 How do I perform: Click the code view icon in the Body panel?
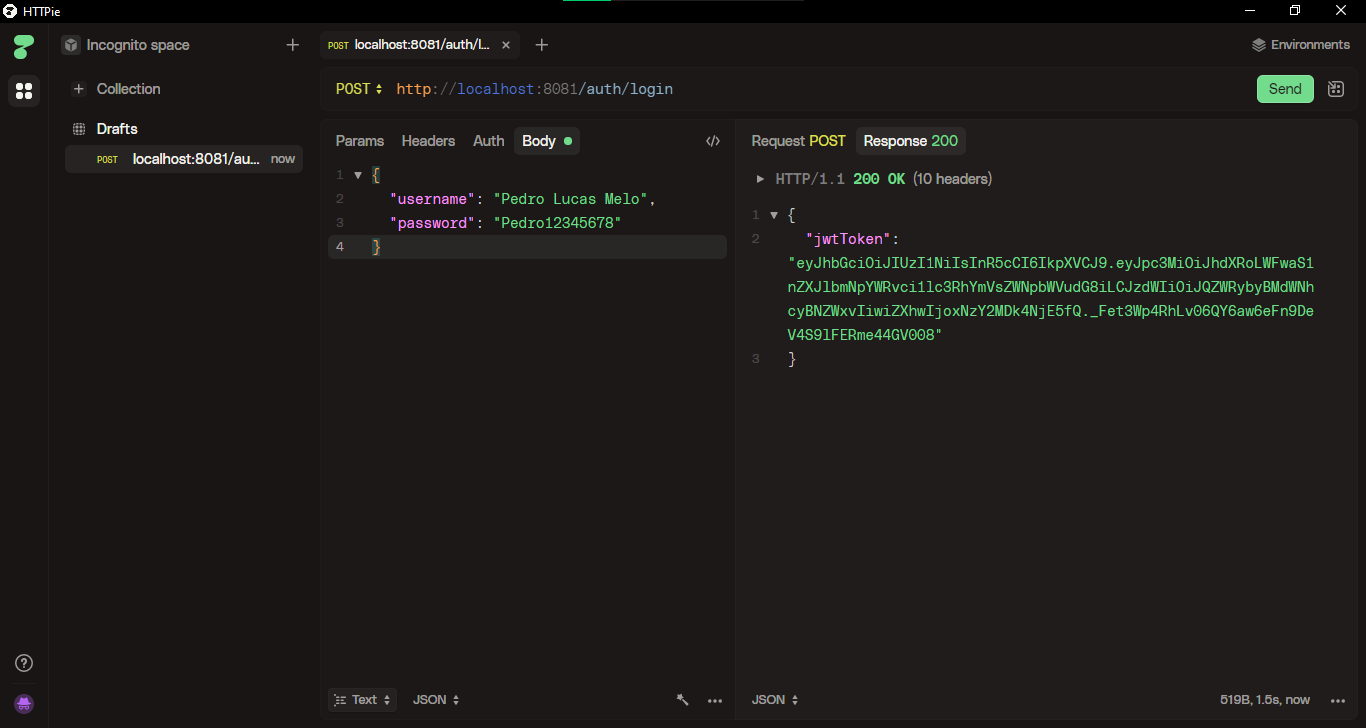pos(712,141)
